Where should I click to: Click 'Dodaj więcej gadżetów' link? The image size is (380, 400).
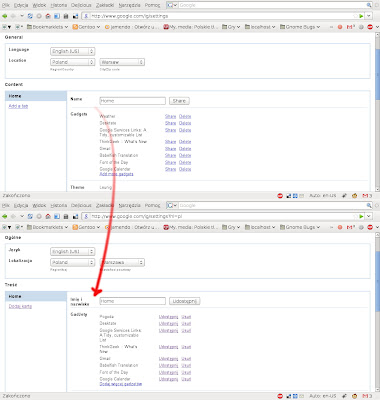[121, 384]
